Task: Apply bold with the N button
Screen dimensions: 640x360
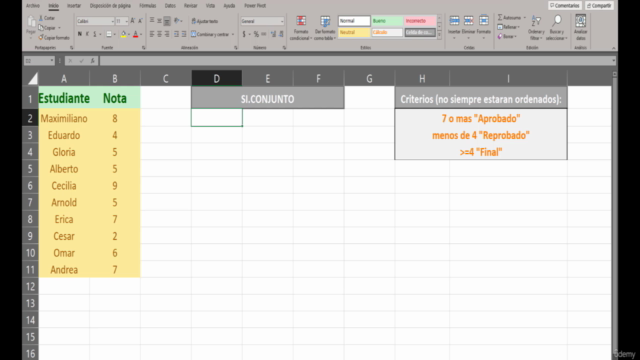Action: tap(80, 34)
